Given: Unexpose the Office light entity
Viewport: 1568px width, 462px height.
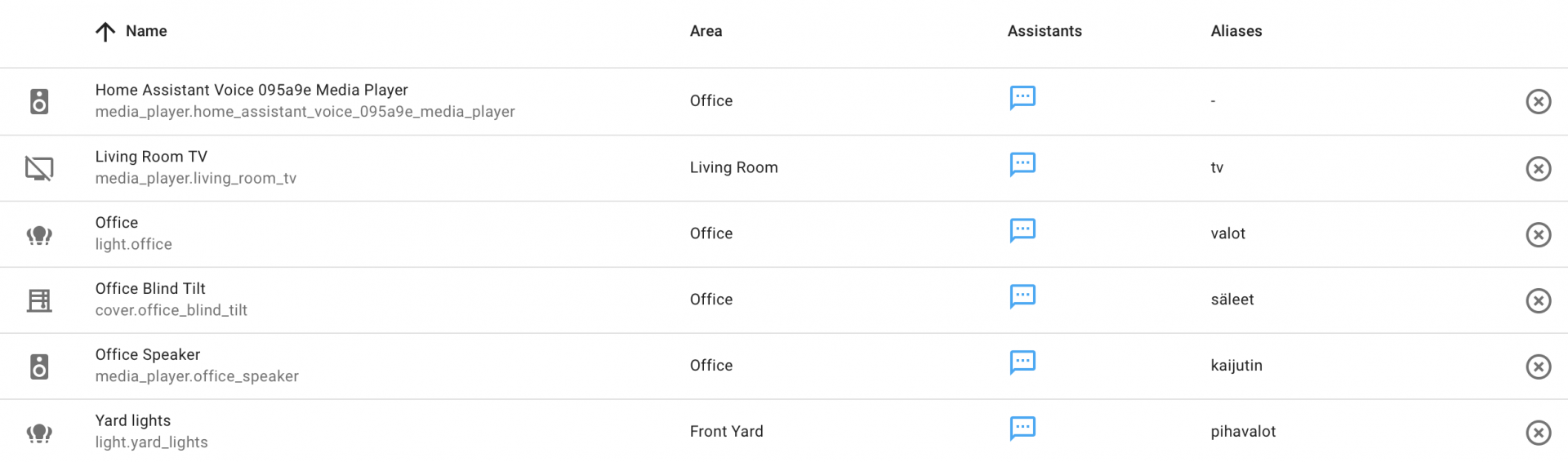Looking at the screenshot, I should coord(1538,234).
